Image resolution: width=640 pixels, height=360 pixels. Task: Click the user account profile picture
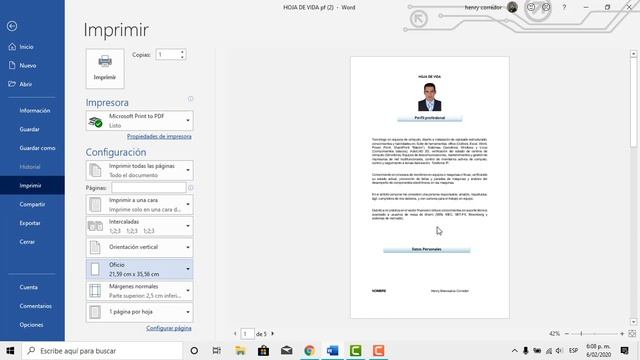coord(512,7)
